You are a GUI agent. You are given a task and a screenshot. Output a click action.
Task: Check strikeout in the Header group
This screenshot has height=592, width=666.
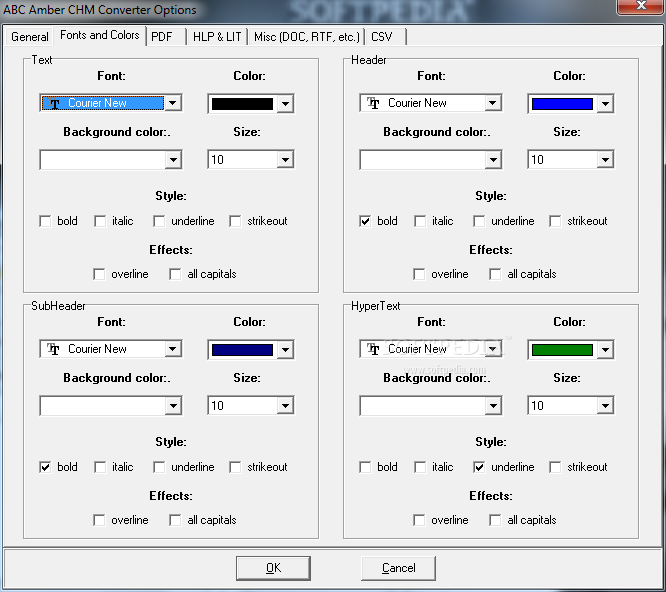click(555, 221)
